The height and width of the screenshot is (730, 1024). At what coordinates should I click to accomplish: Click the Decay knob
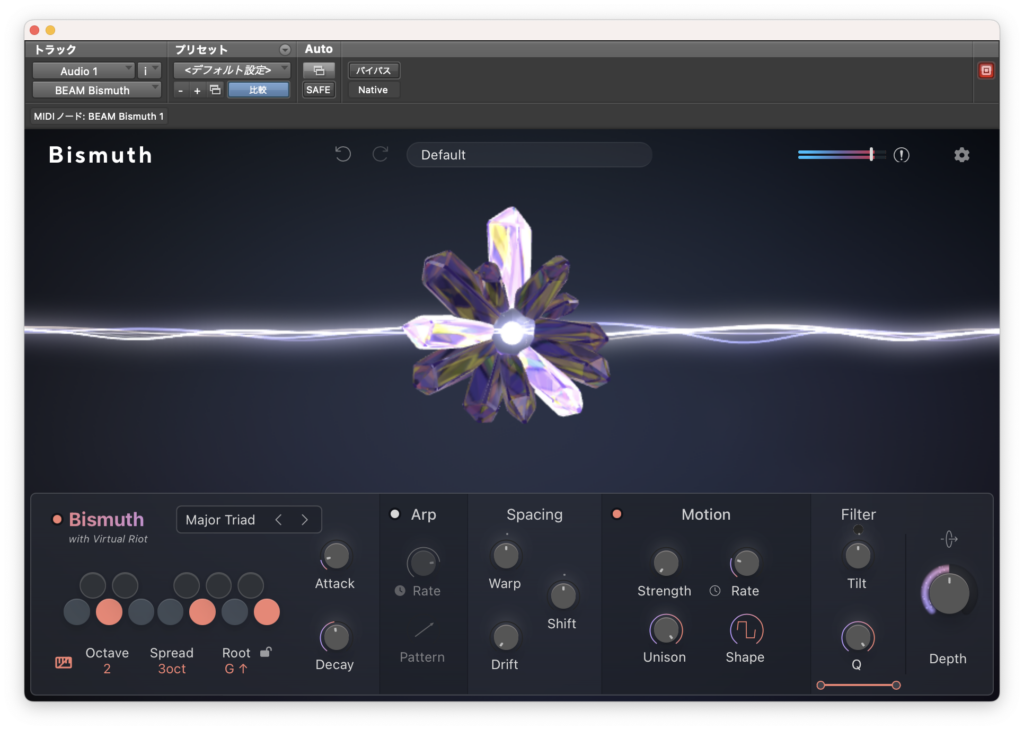click(336, 637)
